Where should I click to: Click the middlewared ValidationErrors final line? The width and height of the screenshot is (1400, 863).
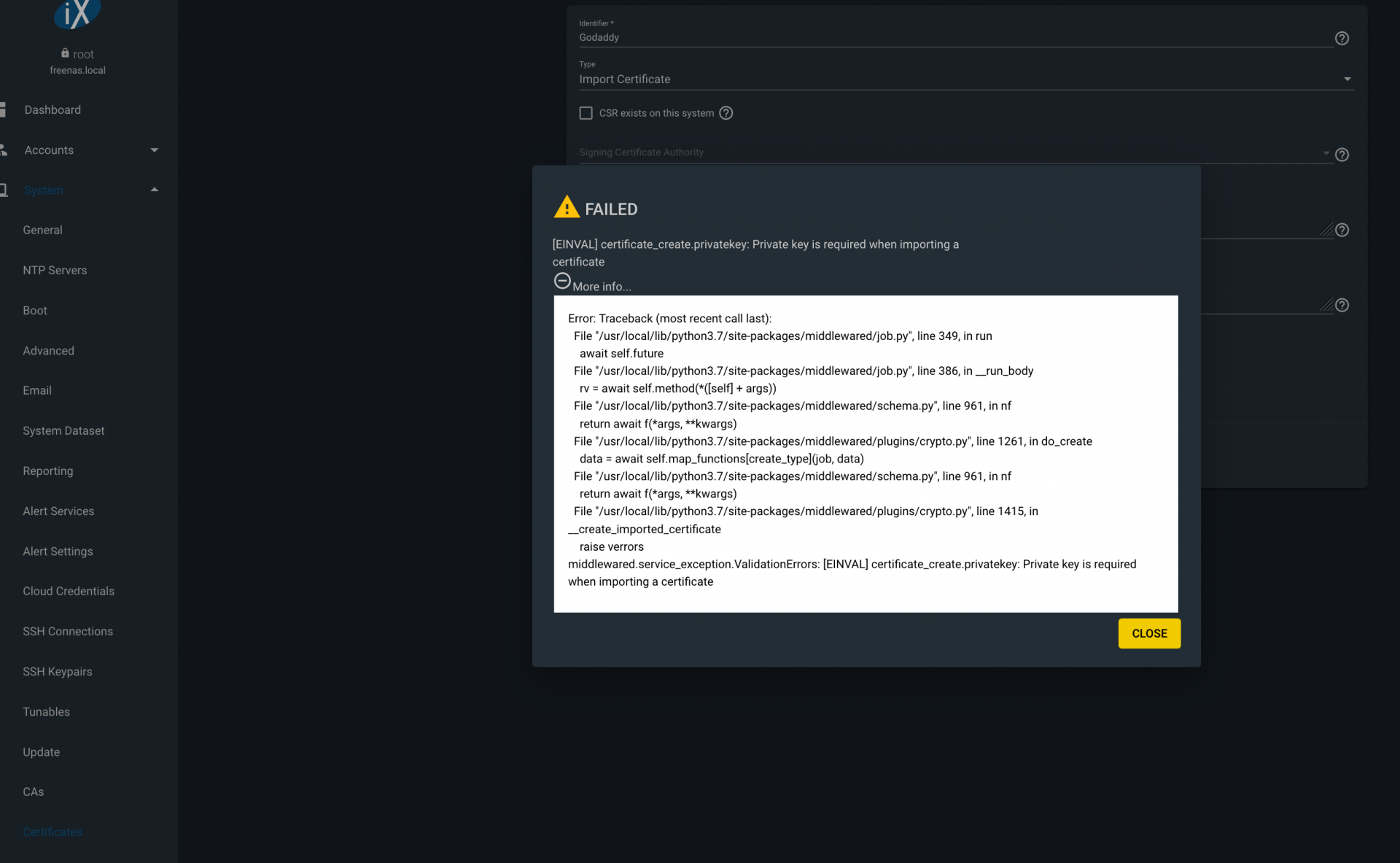tap(852, 573)
